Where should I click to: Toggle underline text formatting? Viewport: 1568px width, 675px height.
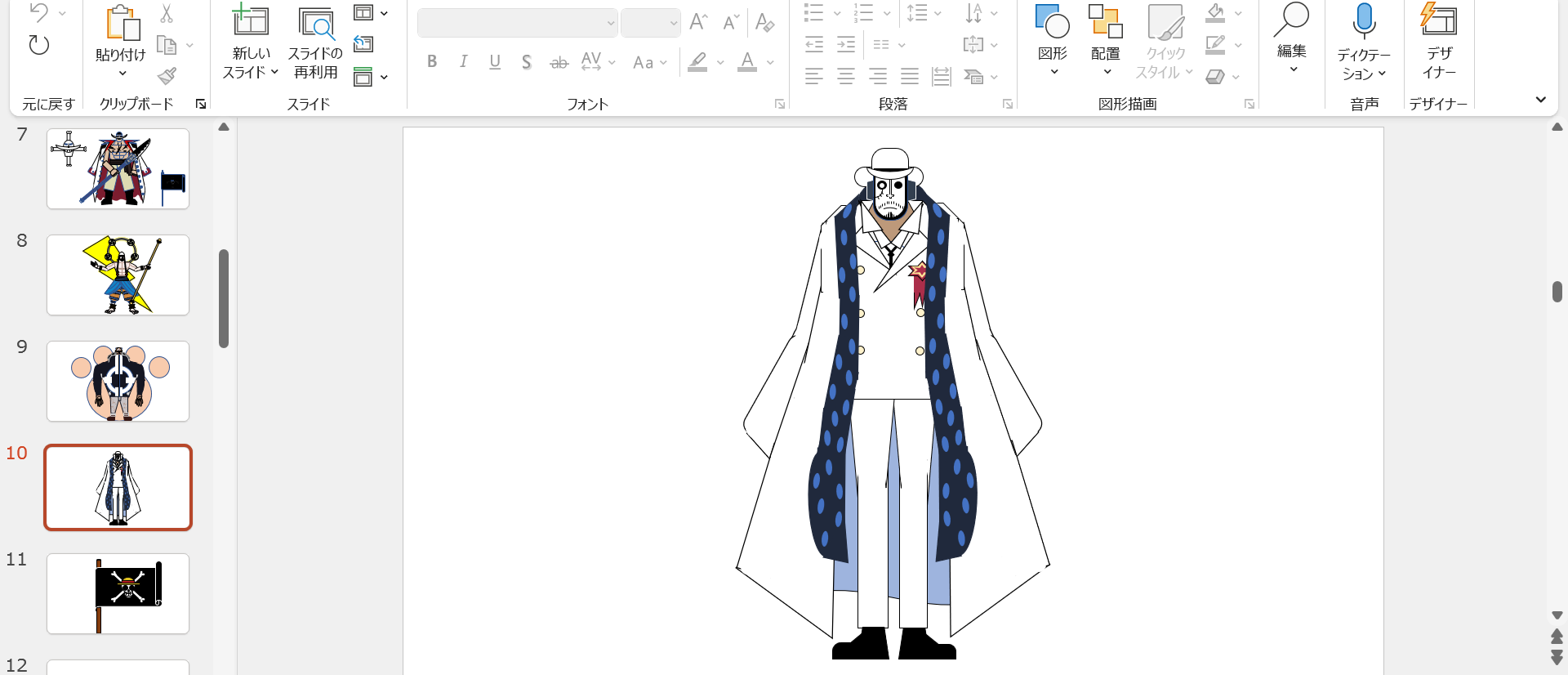tap(494, 61)
